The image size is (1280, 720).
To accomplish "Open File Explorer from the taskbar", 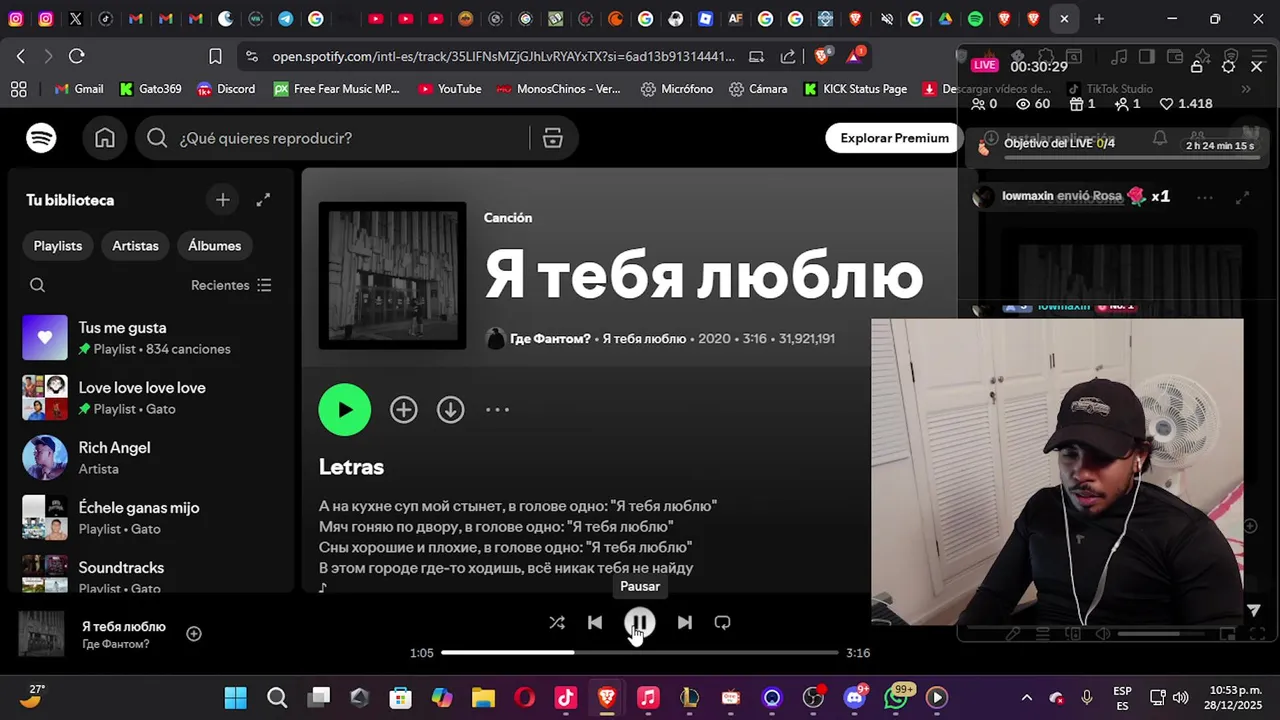I will tap(483, 698).
